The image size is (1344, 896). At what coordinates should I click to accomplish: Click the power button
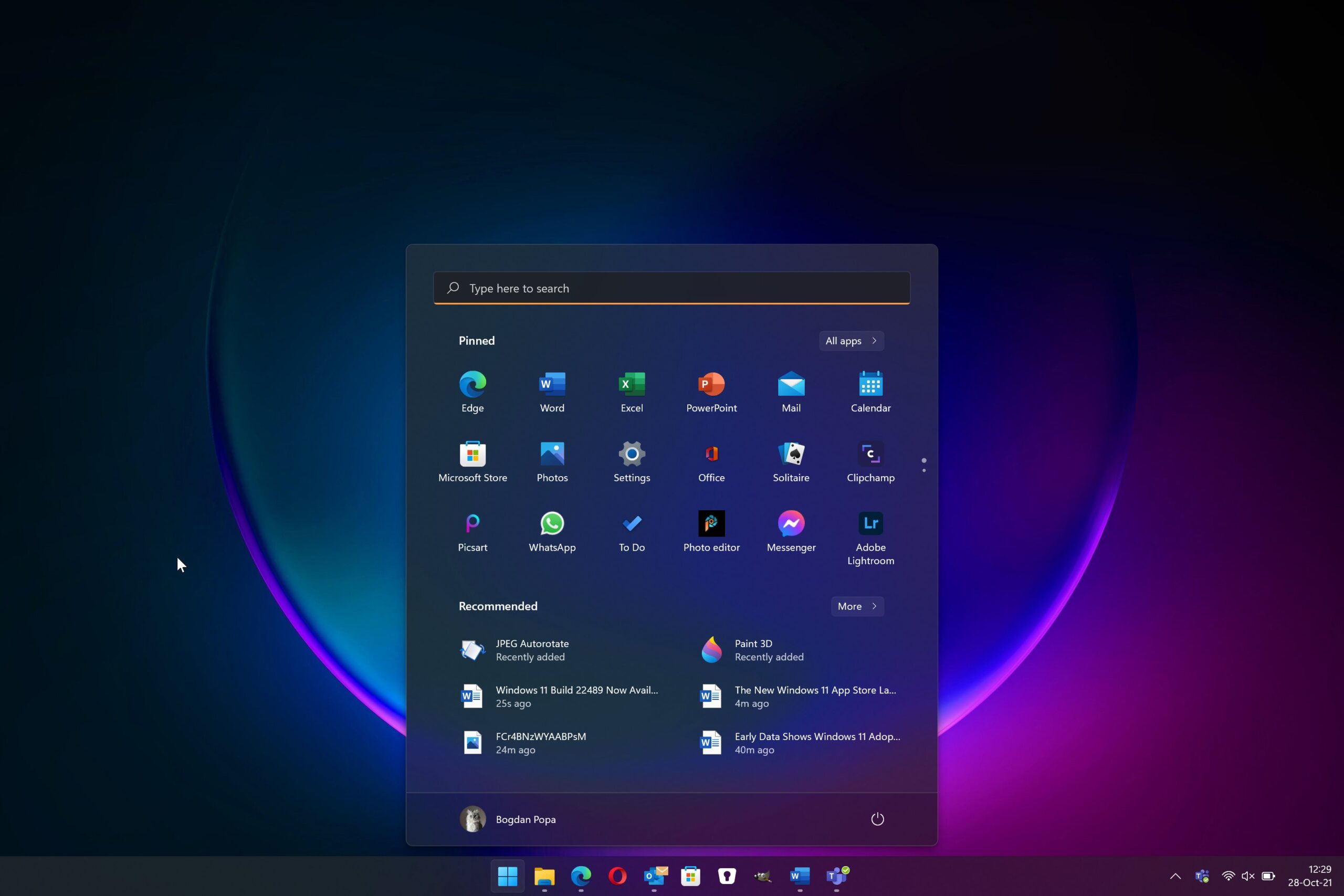click(x=877, y=819)
